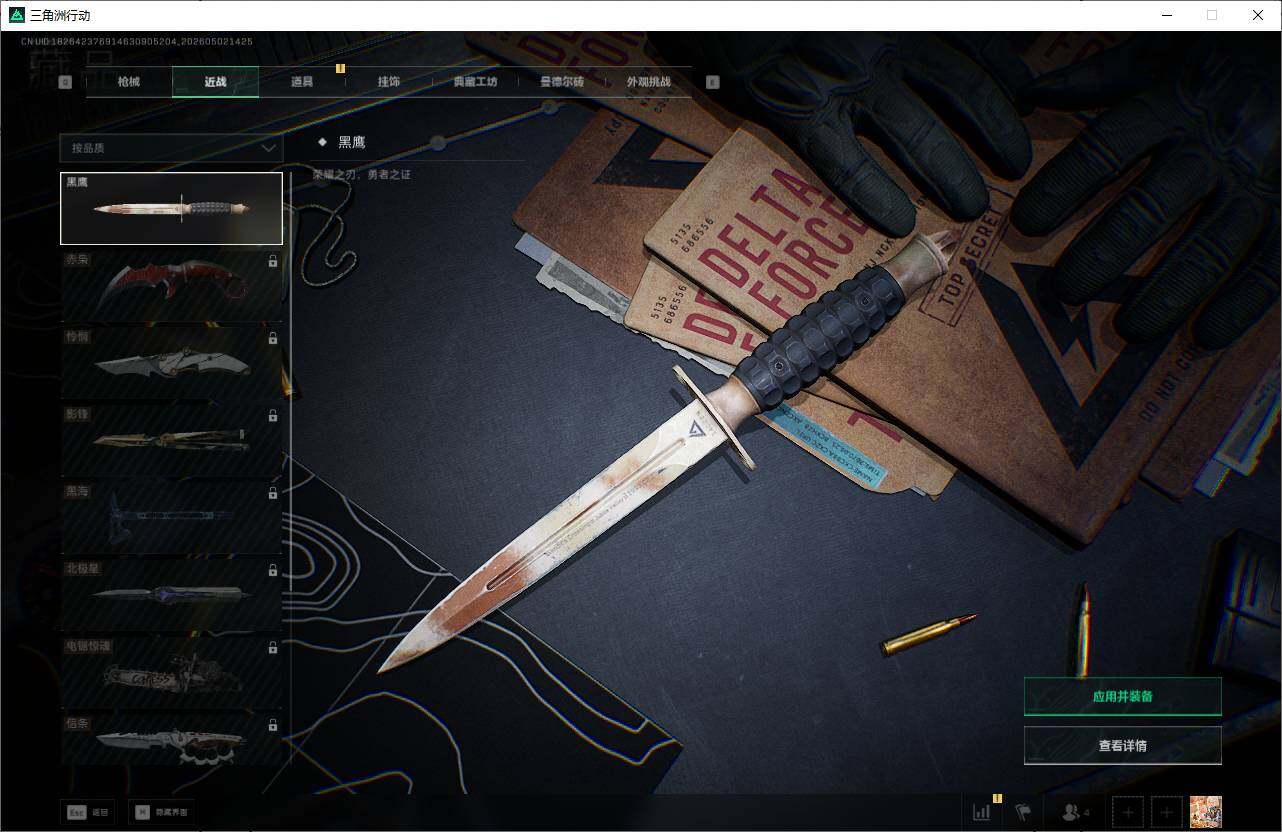Select the 近战 tab
This screenshot has width=1282, height=832.
click(215, 82)
